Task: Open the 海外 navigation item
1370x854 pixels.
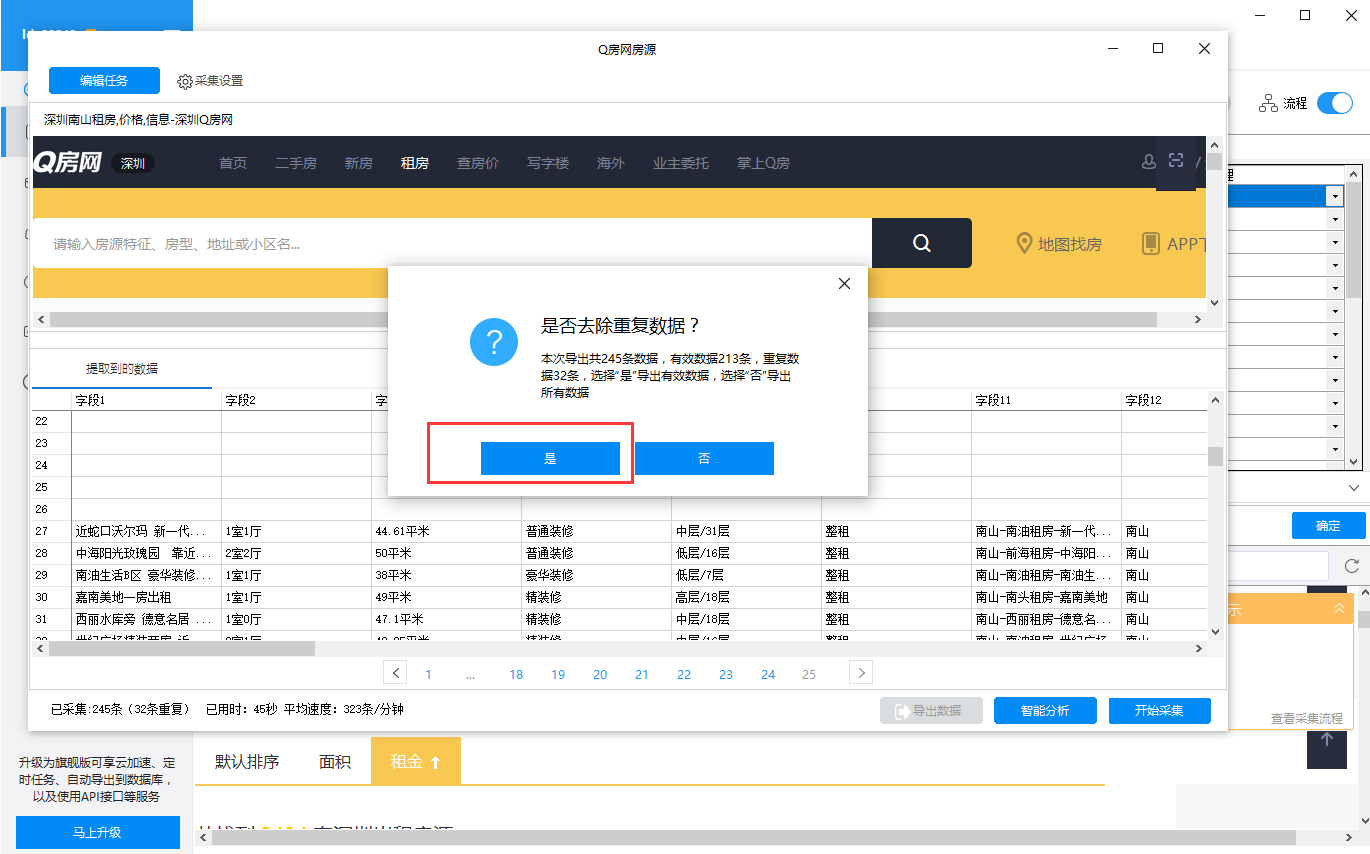Action: [611, 163]
